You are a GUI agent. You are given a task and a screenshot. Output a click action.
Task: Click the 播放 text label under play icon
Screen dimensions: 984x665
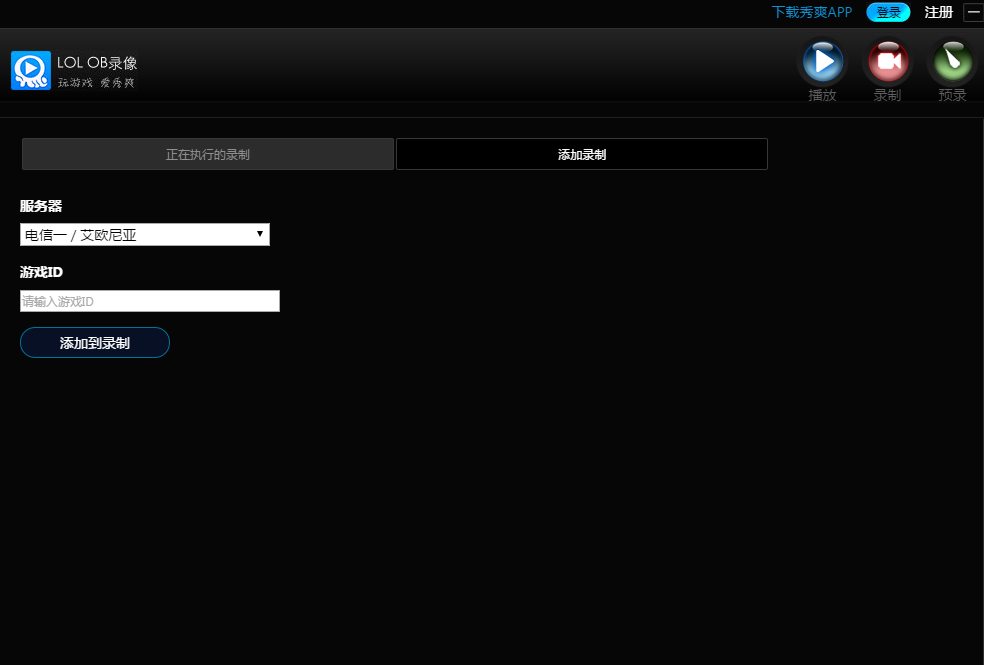(x=822, y=96)
